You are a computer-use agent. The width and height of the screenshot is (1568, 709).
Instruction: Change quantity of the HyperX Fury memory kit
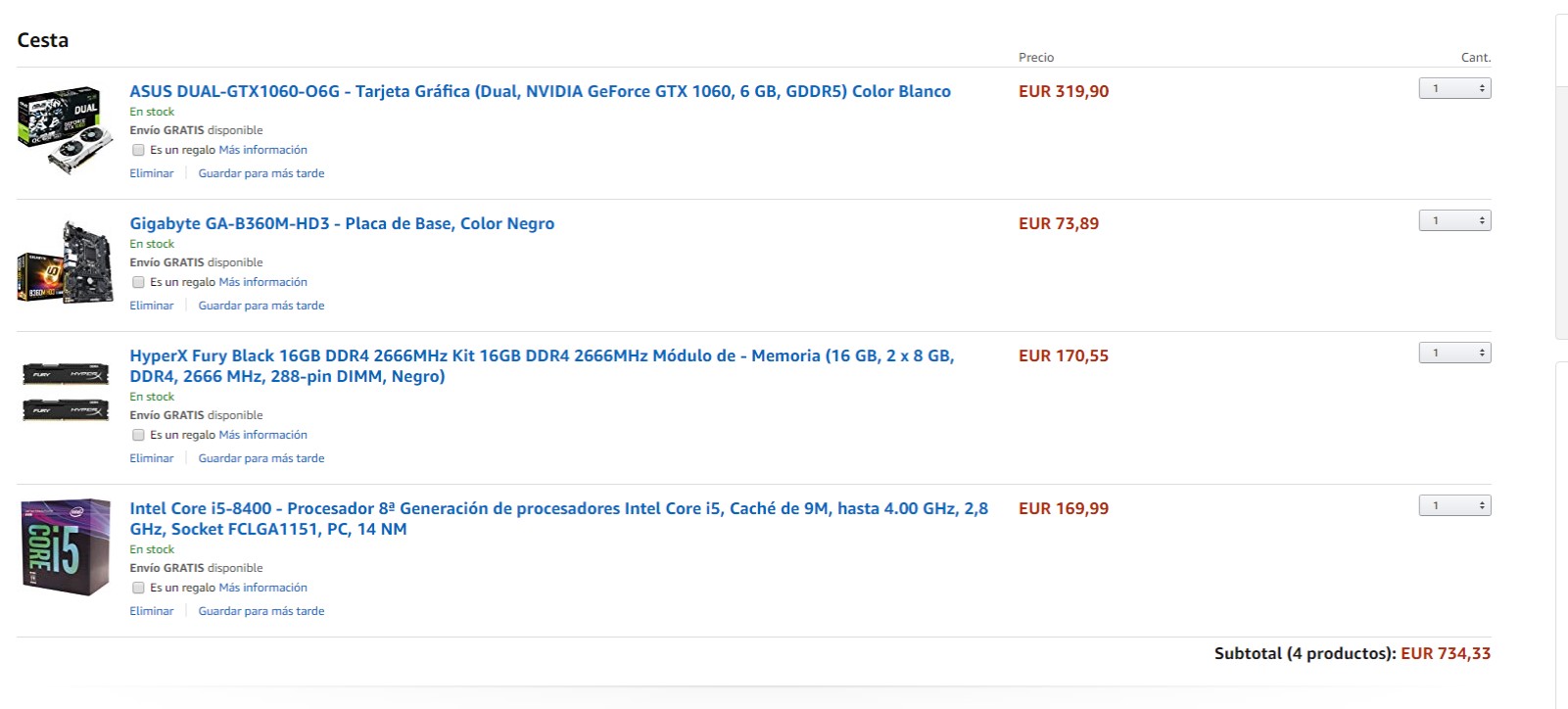pyautogui.click(x=1454, y=354)
